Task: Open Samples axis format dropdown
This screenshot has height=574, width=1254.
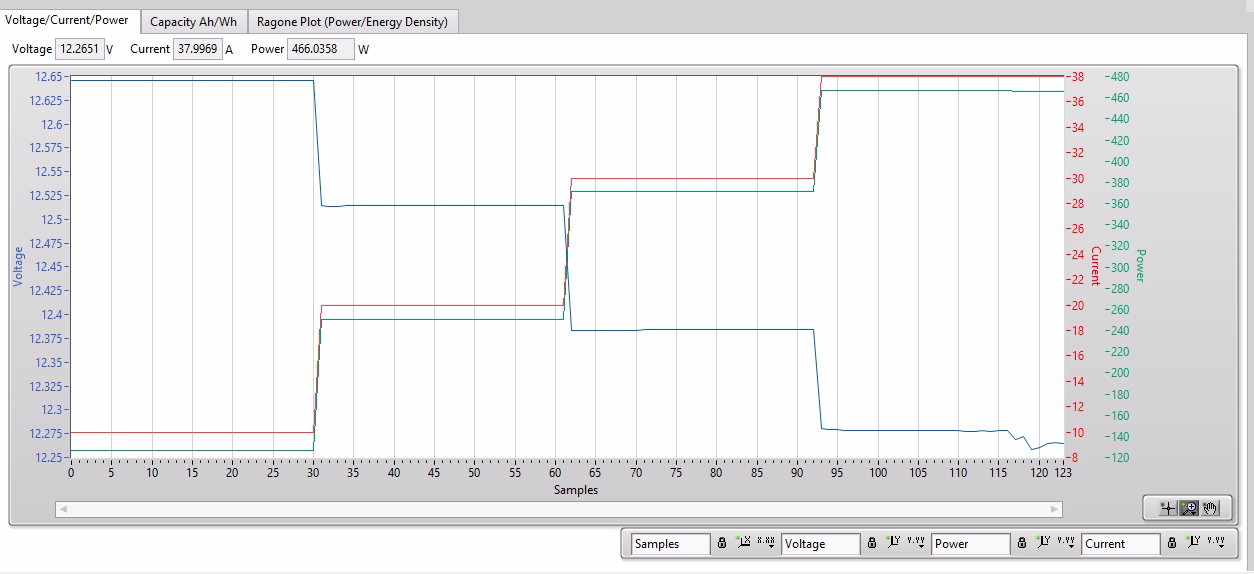Action: [766, 543]
